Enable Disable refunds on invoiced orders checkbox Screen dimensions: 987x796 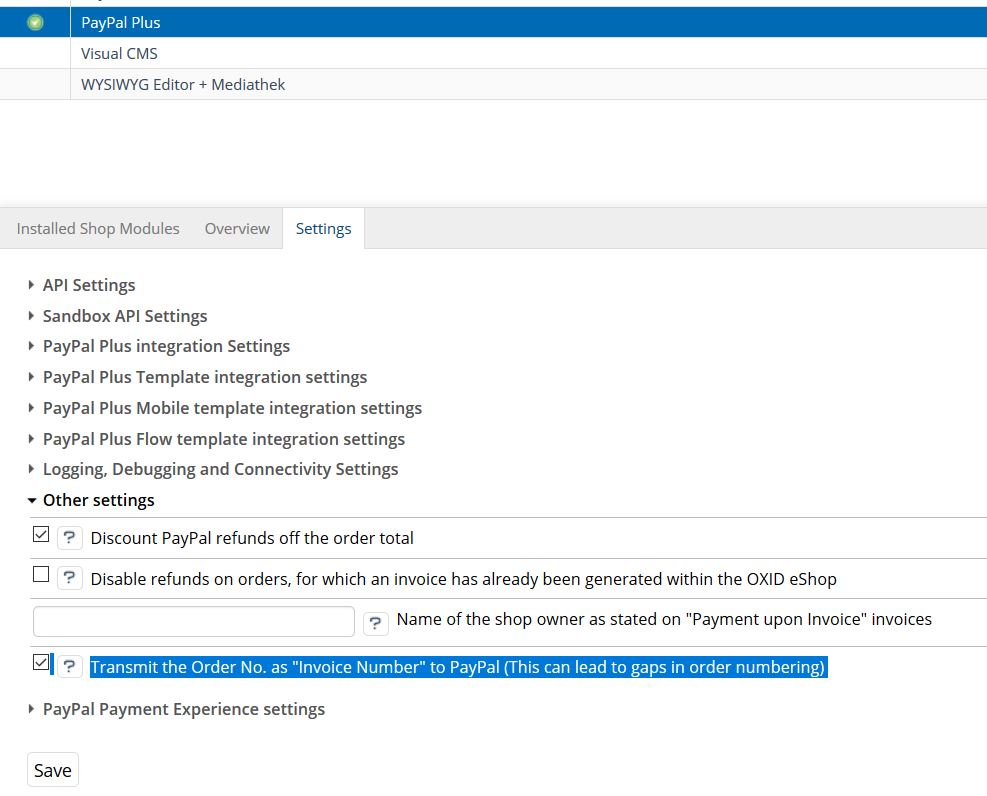(x=41, y=575)
